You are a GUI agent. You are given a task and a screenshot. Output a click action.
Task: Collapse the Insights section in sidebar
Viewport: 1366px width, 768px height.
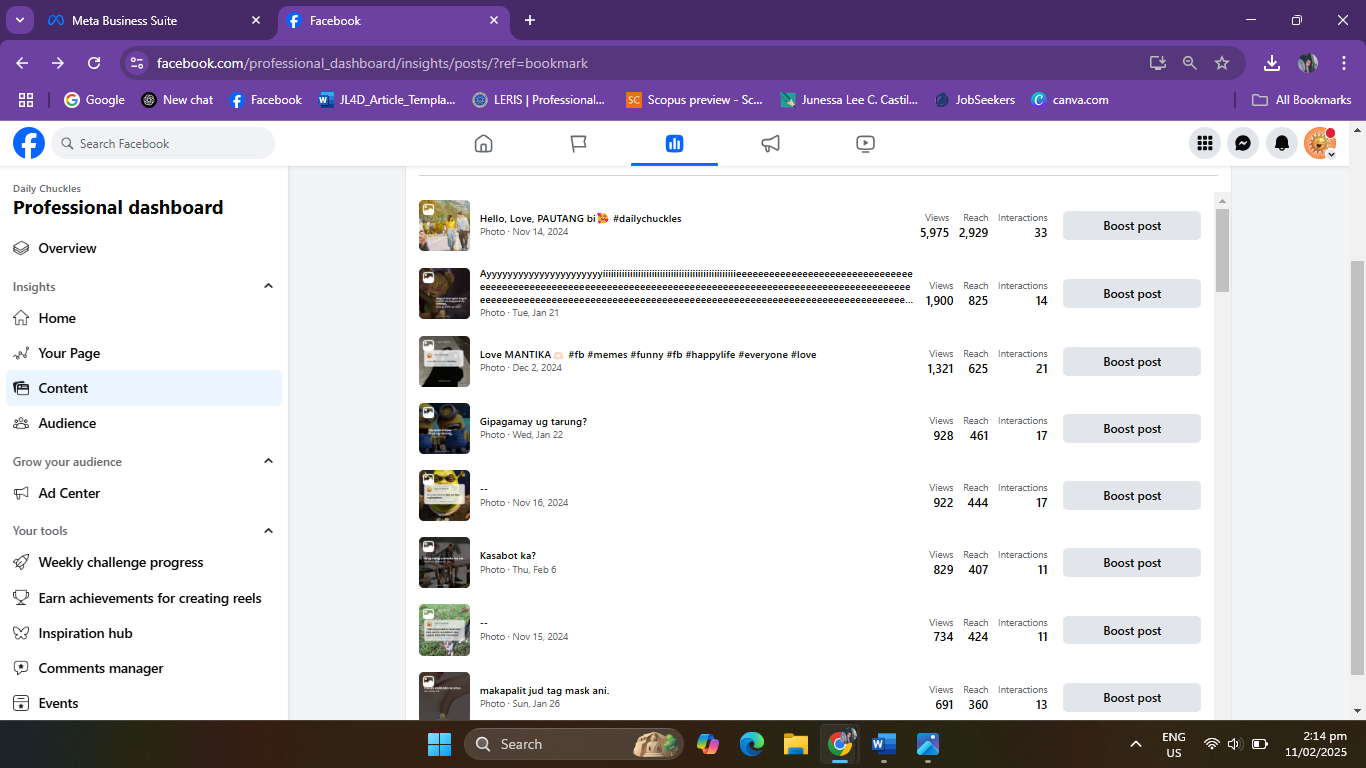[x=268, y=286]
